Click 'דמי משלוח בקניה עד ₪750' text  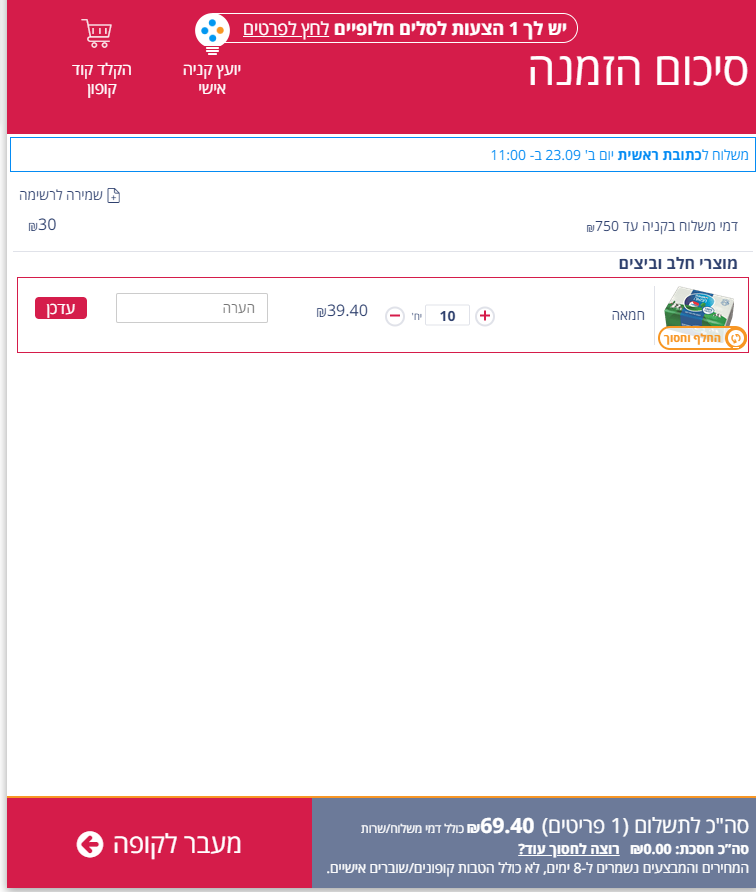(x=662, y=226)
